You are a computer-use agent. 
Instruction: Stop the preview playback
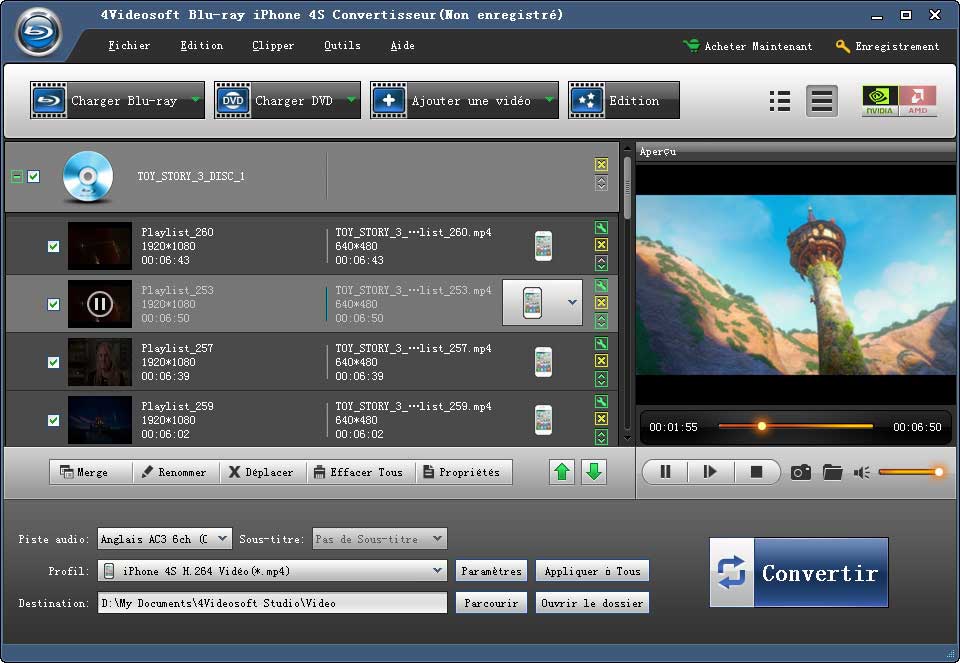[x=756, y=472]
